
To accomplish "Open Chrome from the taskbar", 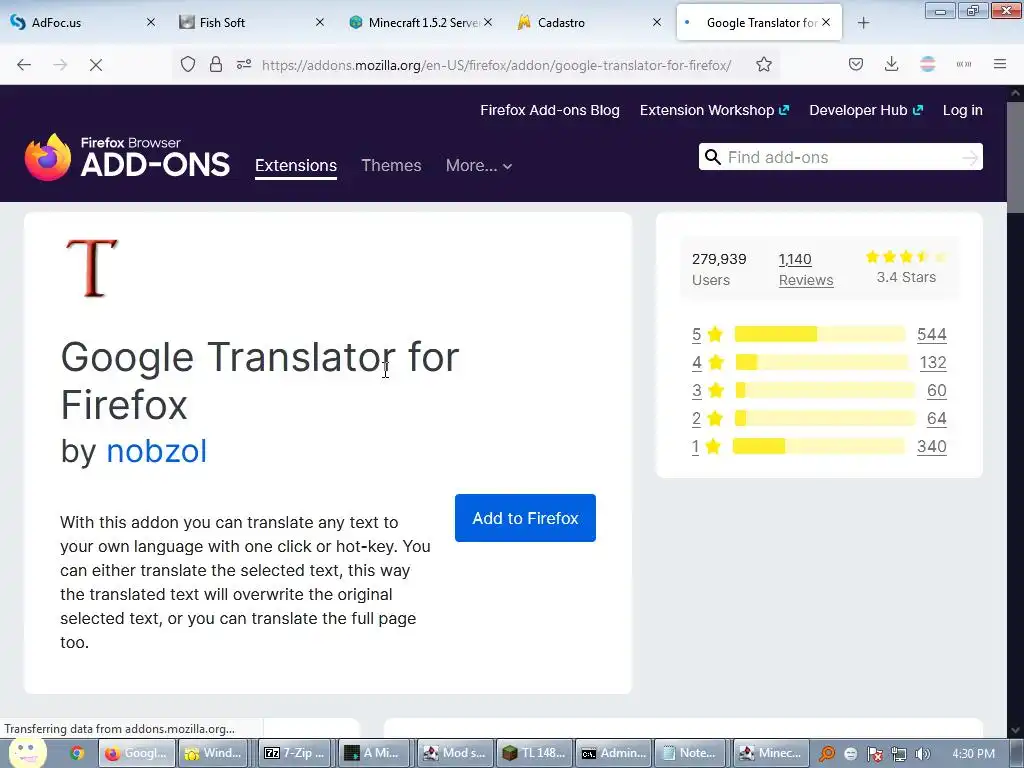I will (77, 753).
